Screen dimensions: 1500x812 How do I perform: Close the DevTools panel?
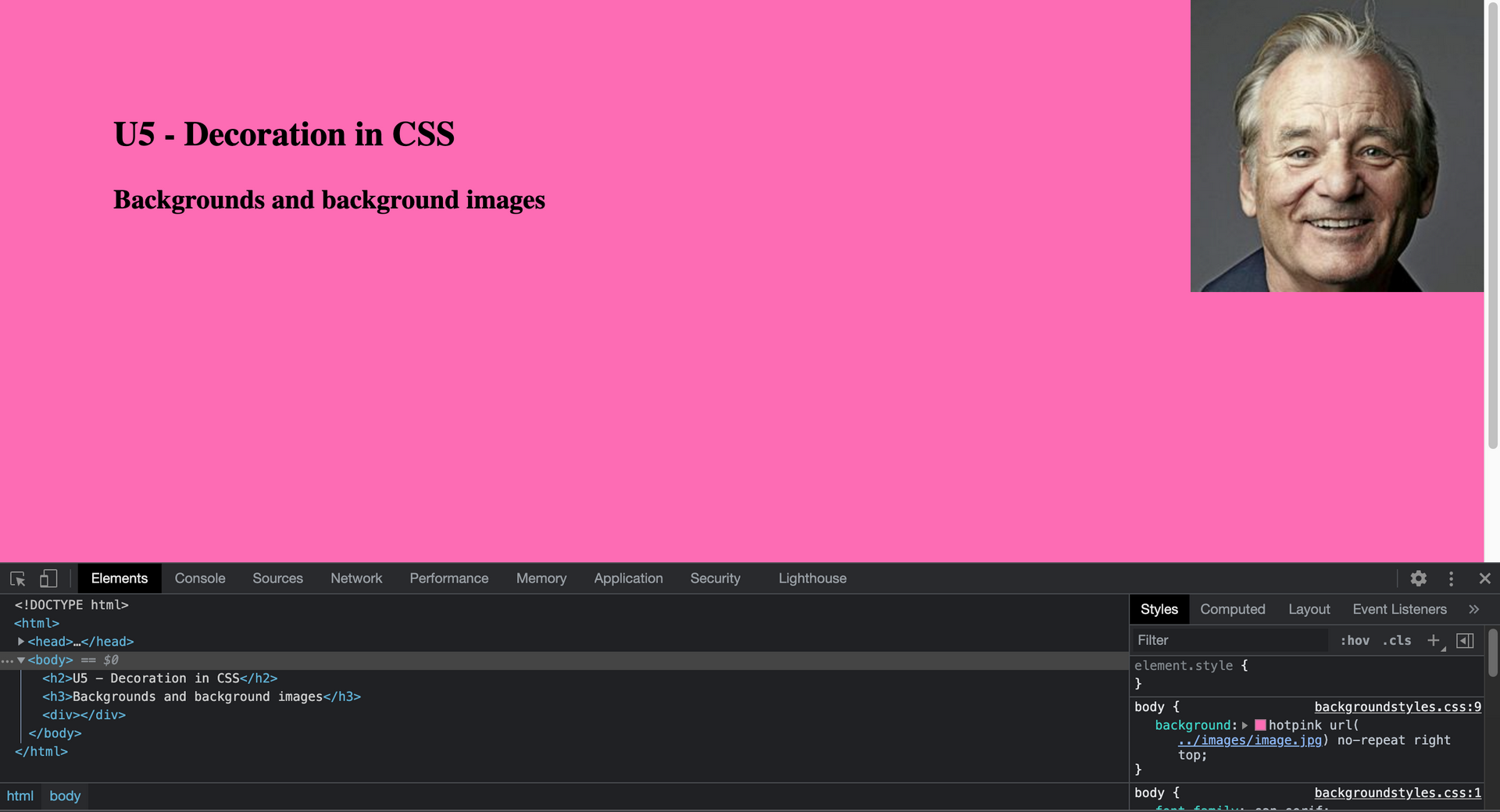[x=1485, y=579]
